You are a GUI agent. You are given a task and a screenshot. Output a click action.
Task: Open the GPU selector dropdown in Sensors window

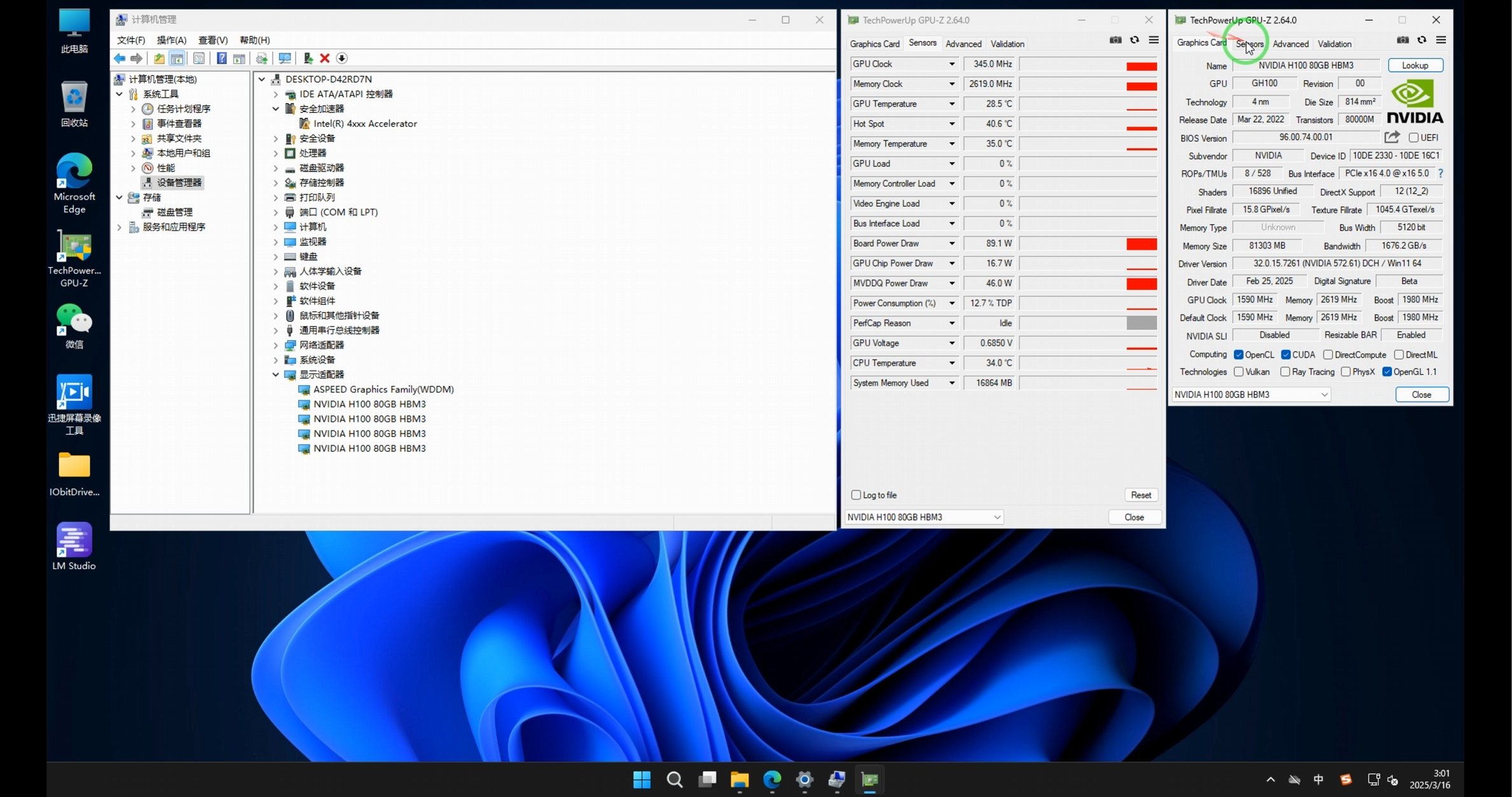pyautogui.click(x=924, y=517)
